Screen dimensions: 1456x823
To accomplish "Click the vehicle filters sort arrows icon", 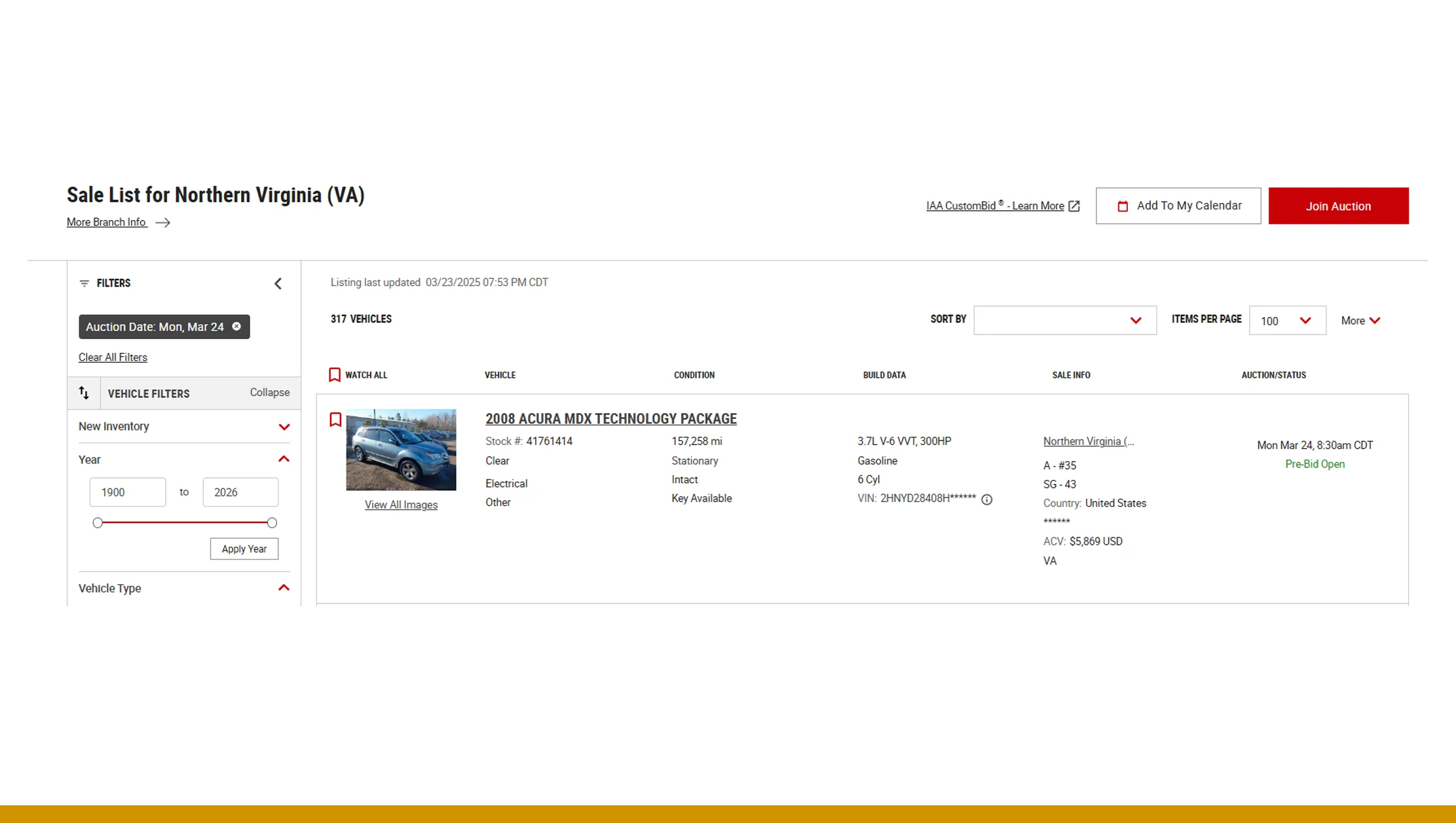I will point(84,393).
